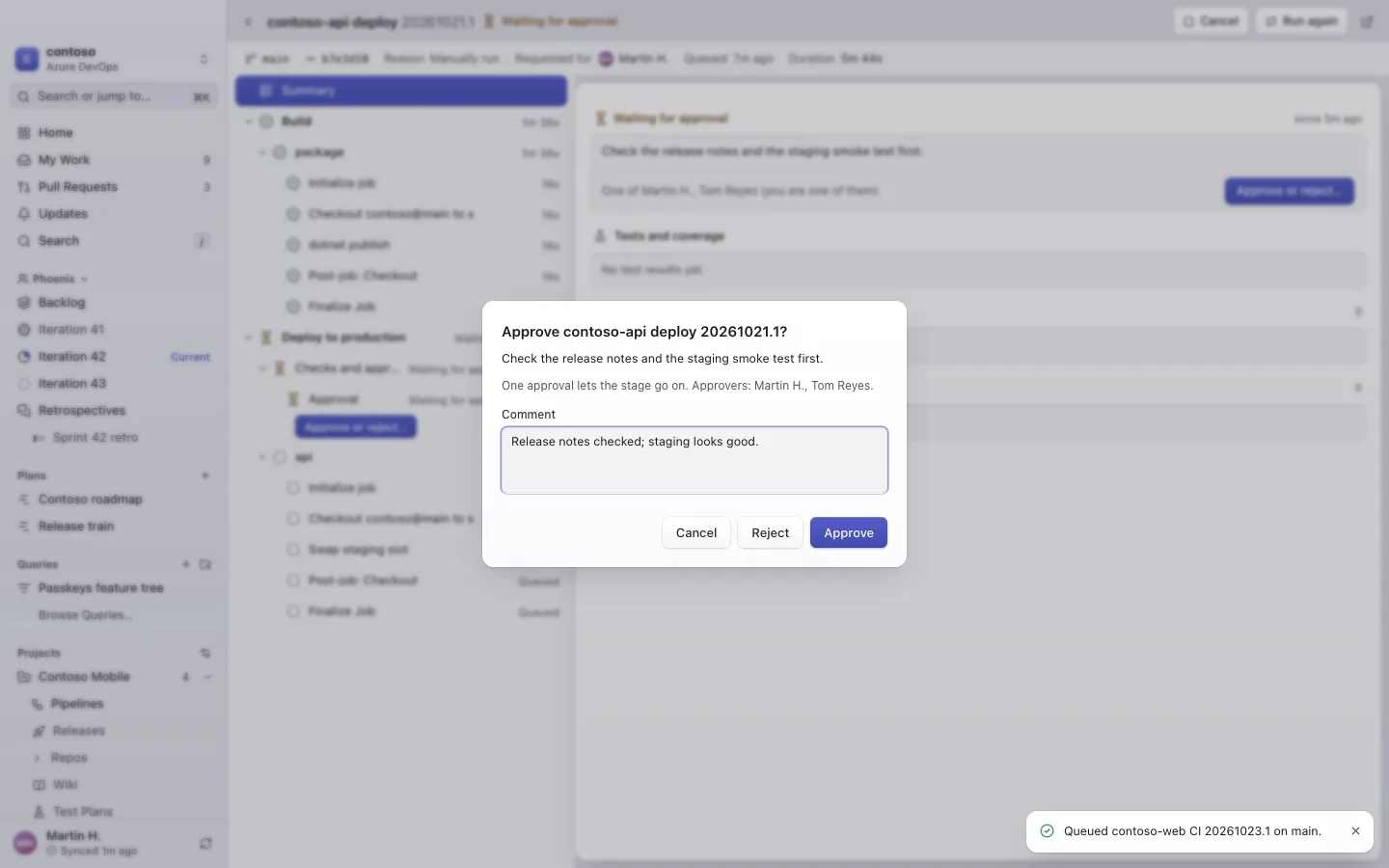The width and height of the screenshot is (1389, 868).
Task: Cancel the approval dialog
Action: click(x=695, y=532)
